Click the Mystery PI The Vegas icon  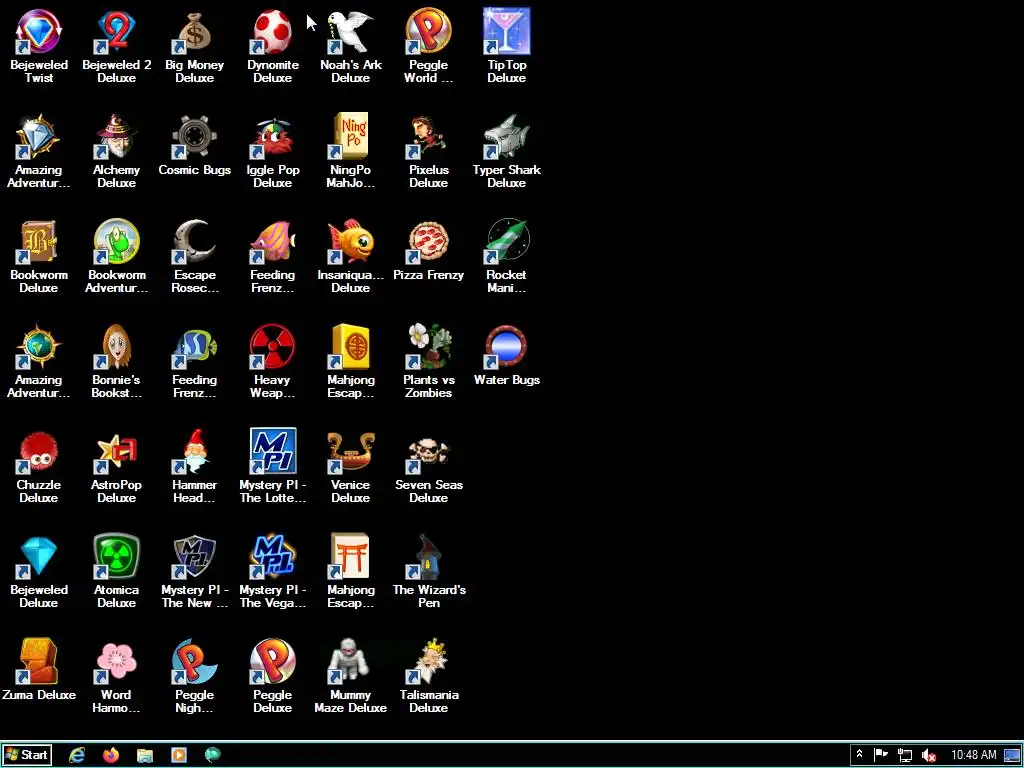[x=272, y=556]
